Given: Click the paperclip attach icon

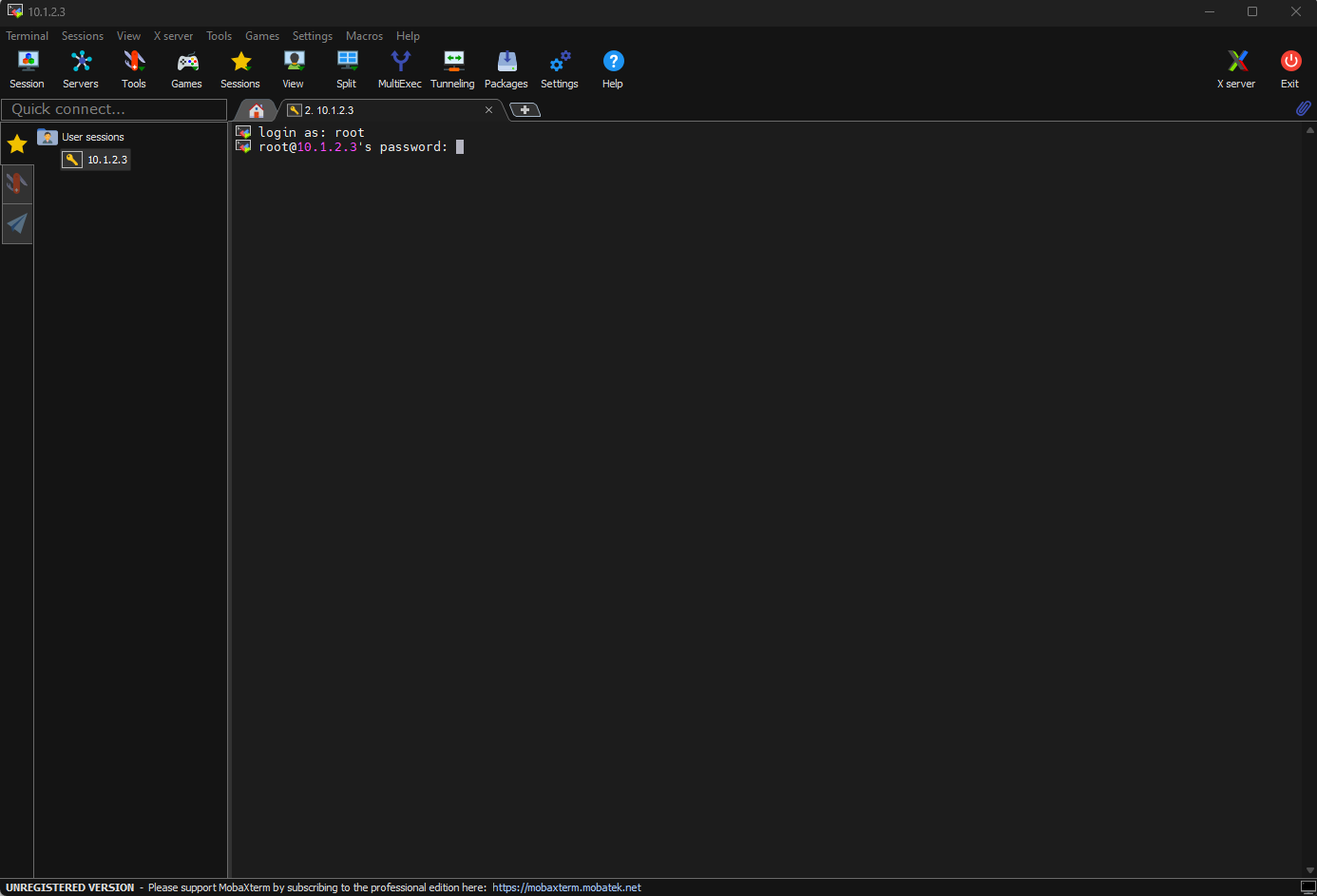Looking at the screenshot, I should tap(1303, 108).
